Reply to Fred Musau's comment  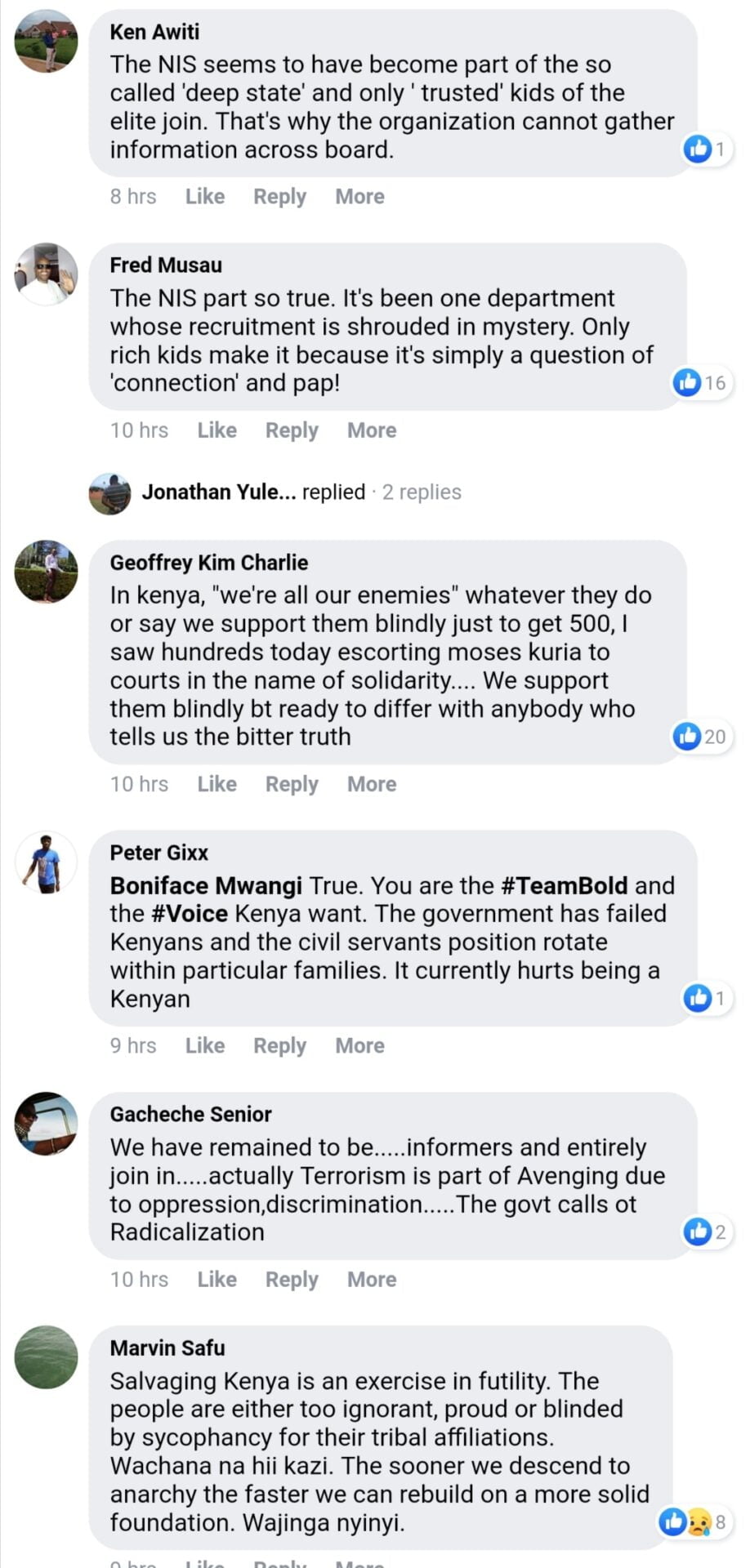click(292, 430)
